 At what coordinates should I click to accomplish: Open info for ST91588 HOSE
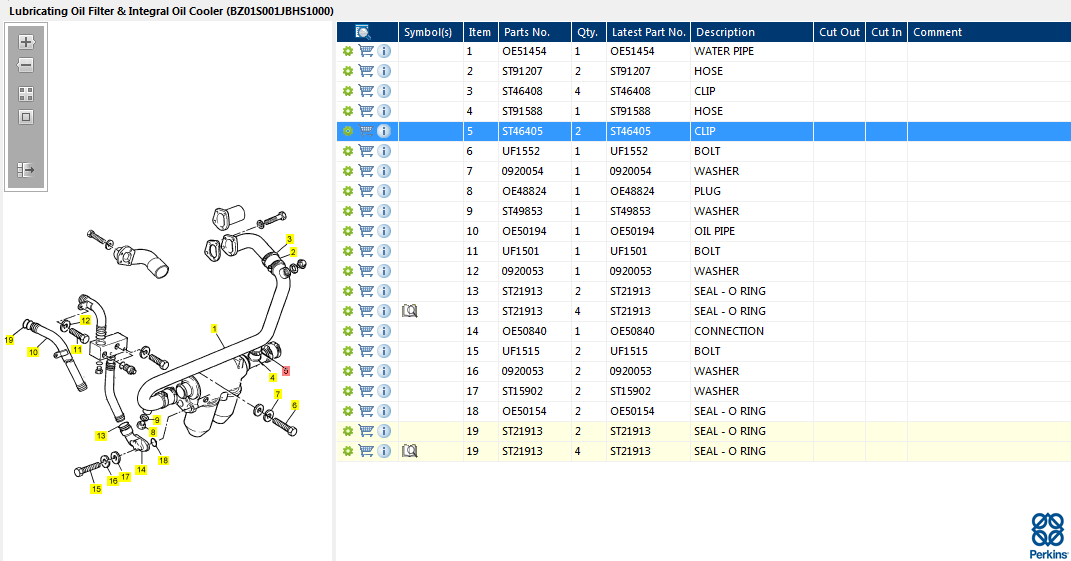385,111
